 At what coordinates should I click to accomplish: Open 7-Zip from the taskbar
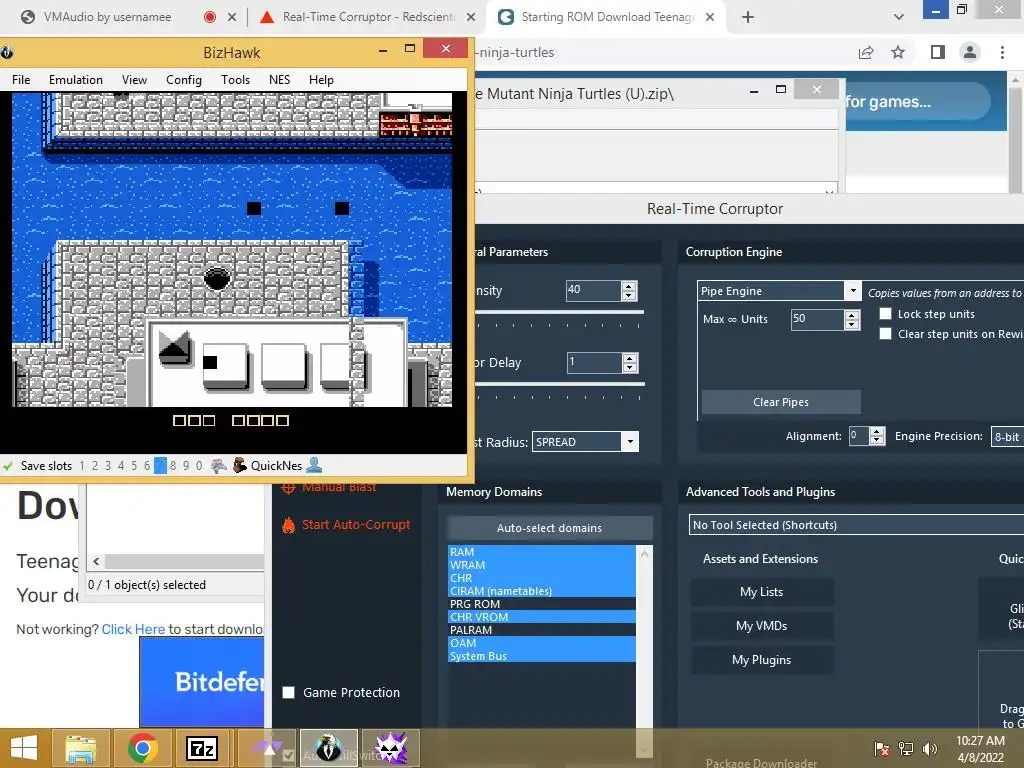[x=202, y=748]
